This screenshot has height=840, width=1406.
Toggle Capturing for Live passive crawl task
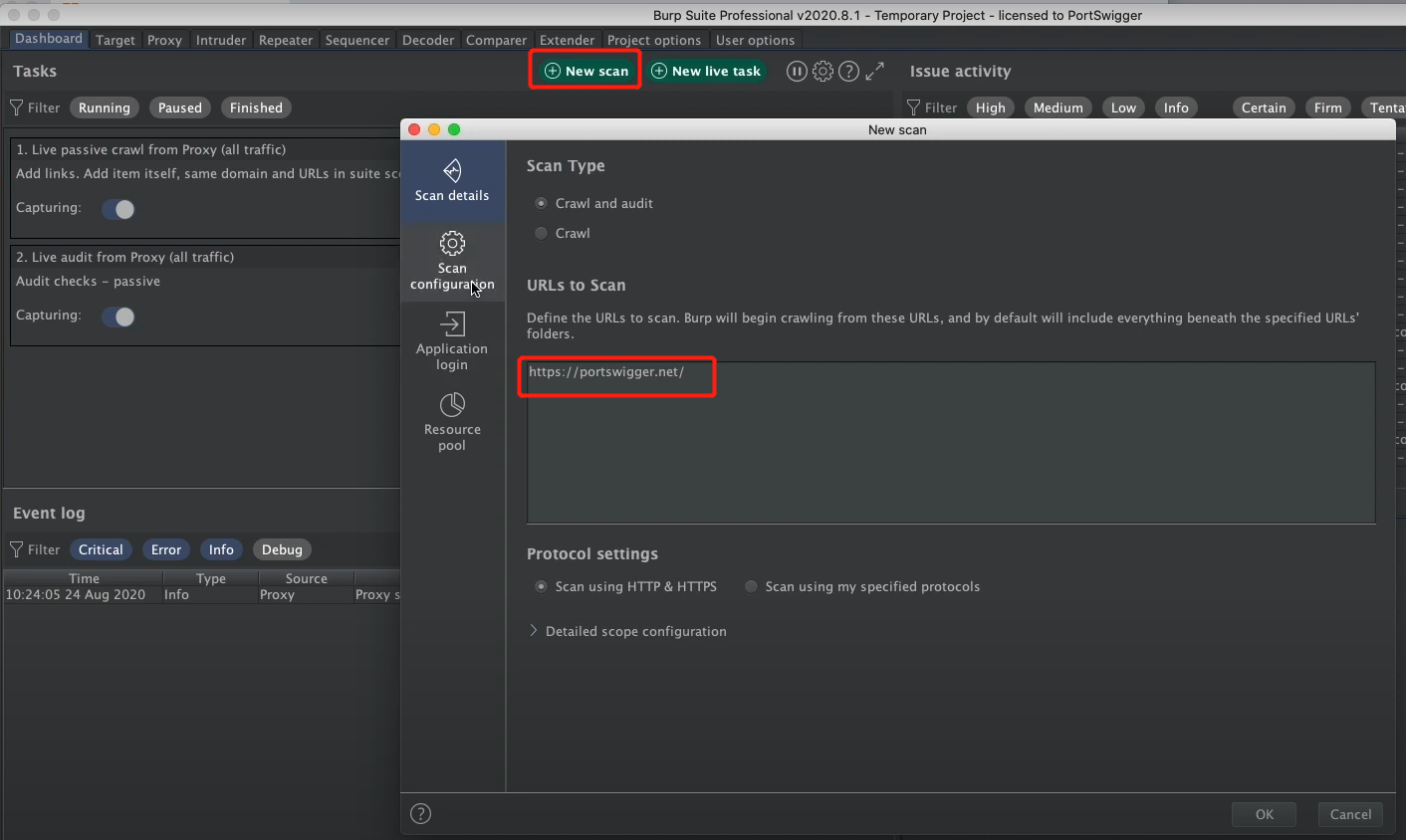[x=118, y=209]
